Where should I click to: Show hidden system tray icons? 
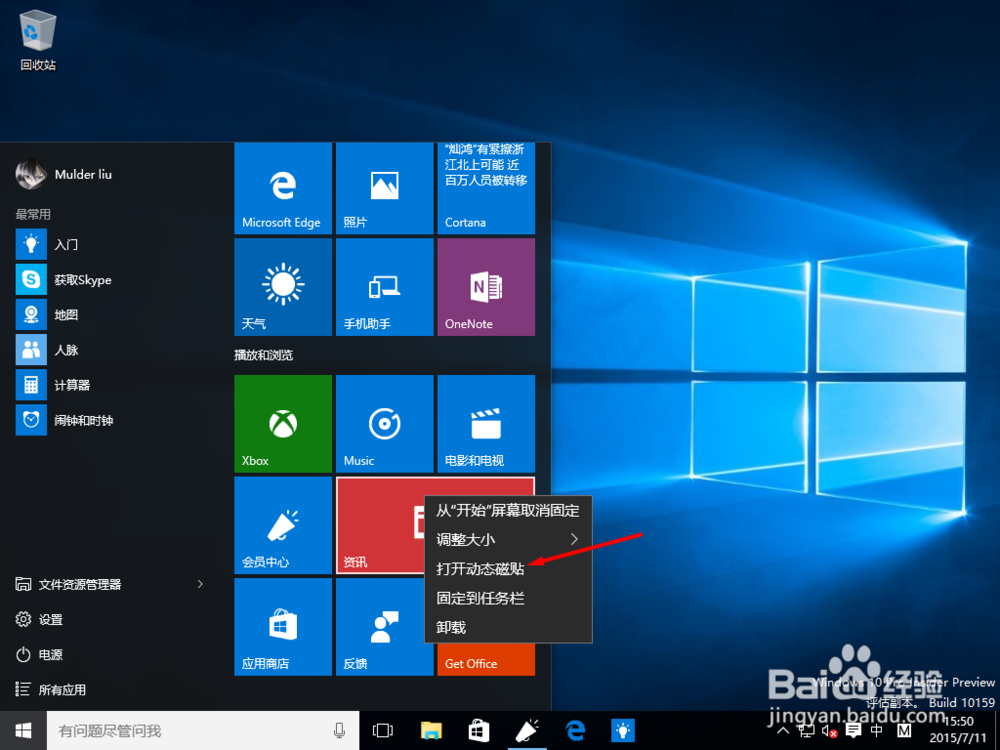point(784,731)
